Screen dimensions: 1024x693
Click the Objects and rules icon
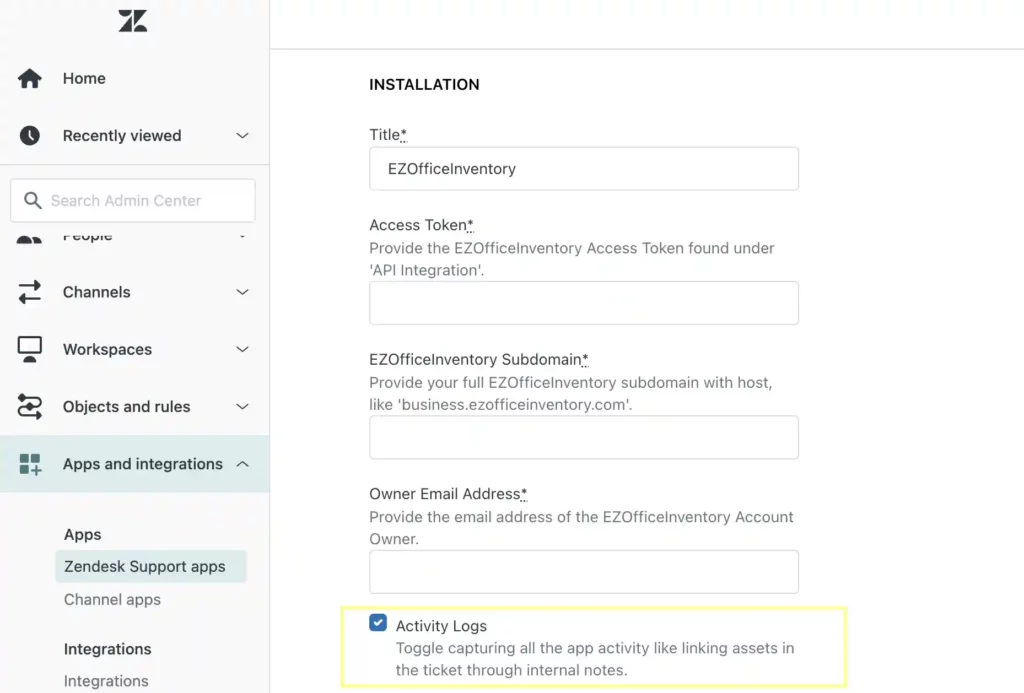tap(30, 407)
